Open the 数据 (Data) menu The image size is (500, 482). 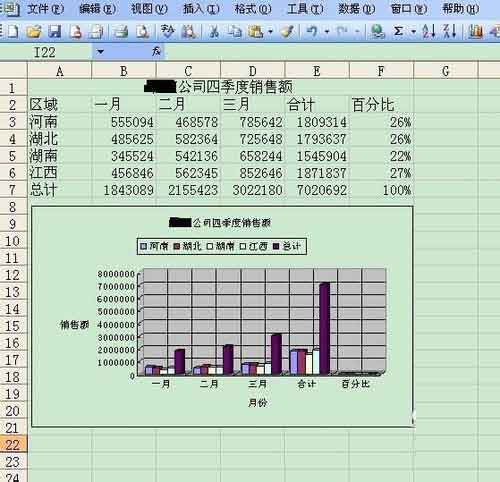357,9
